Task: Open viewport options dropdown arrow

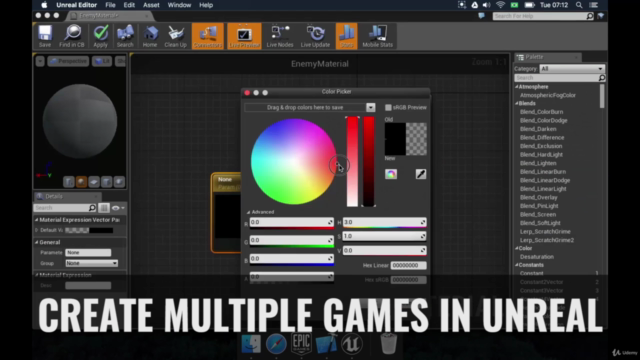Action: pyautogui.click(x=40, y=61)
